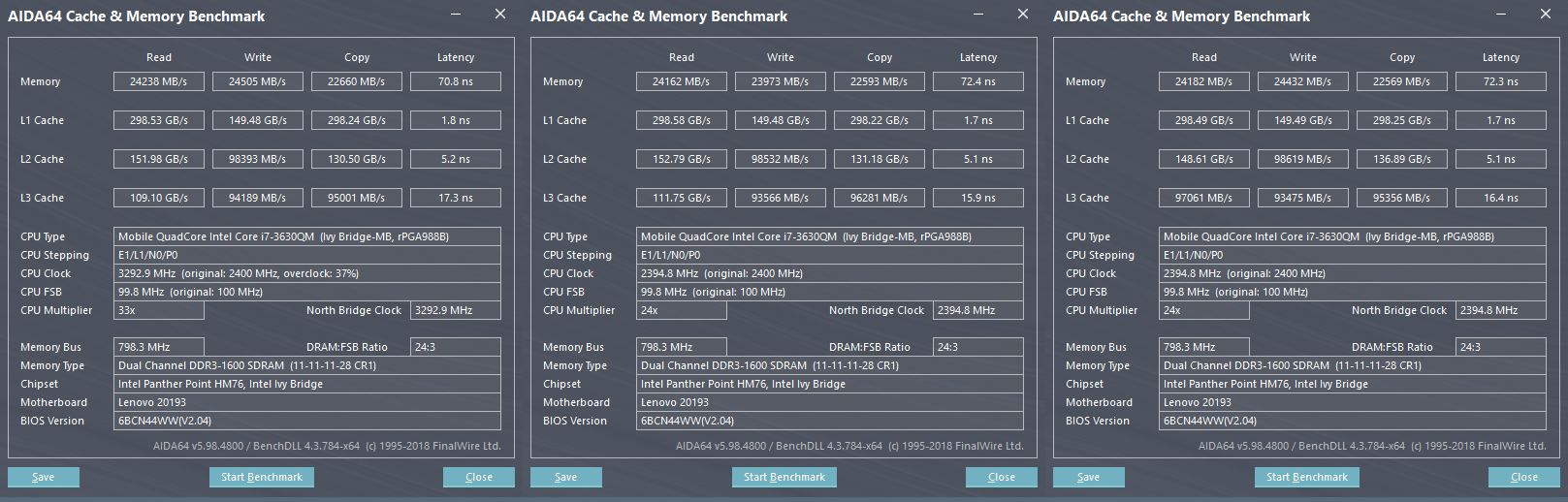The width and height of the screenshot is (1568, 502).
Task: Close left window via title bar X
Action: 500,15
